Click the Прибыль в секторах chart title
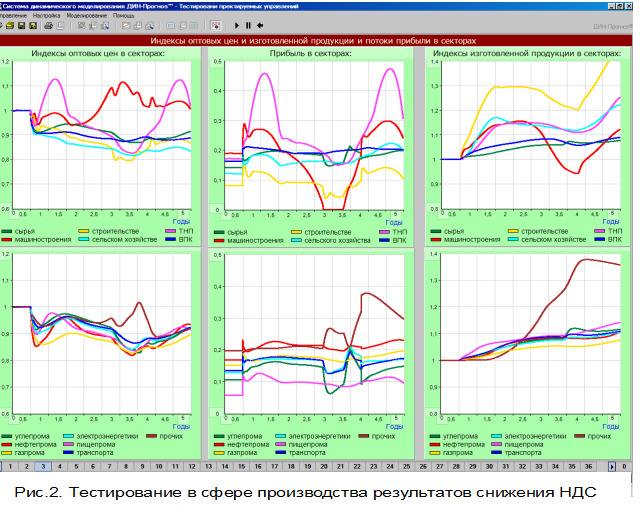The width and height of the screenshot is (640, 518). click(x=315, y=53)
